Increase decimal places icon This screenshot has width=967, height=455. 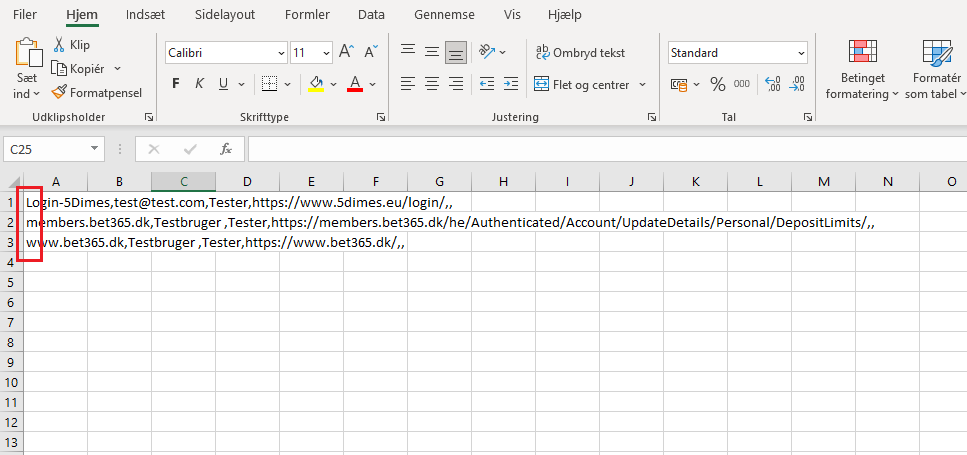coord(772,84)
